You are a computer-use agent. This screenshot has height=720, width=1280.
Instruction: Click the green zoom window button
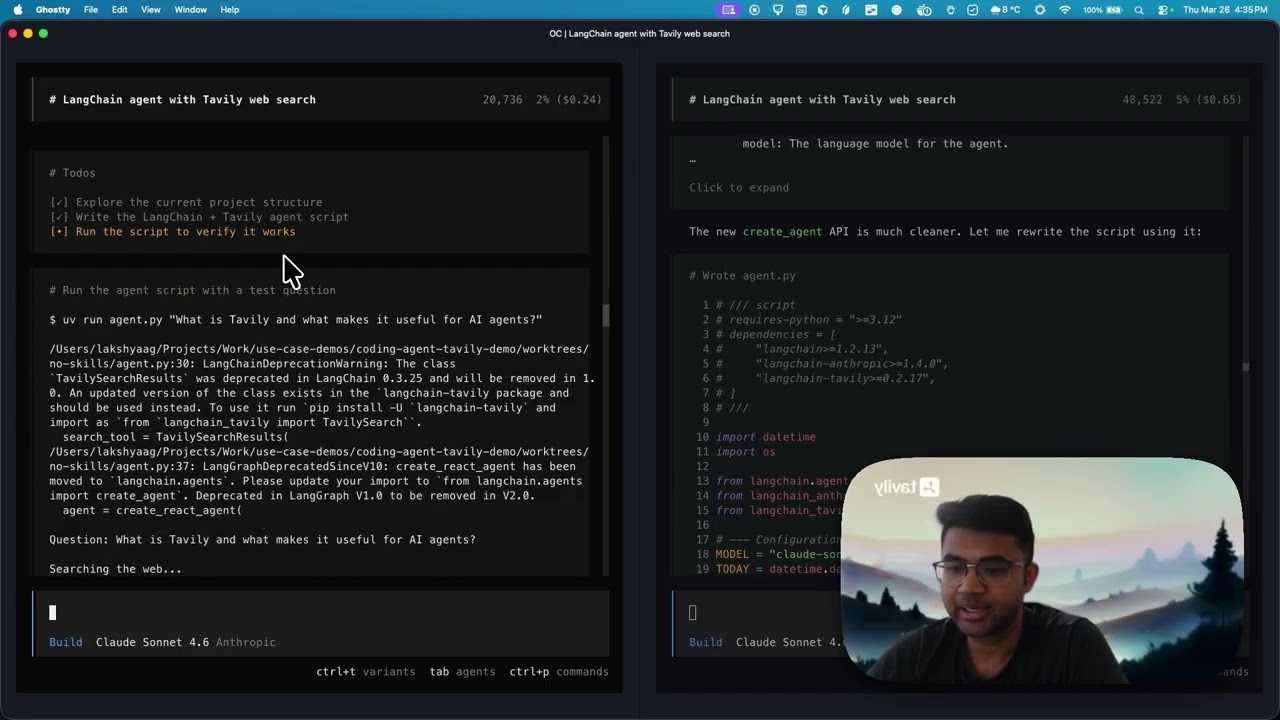[x=43, y=33]
